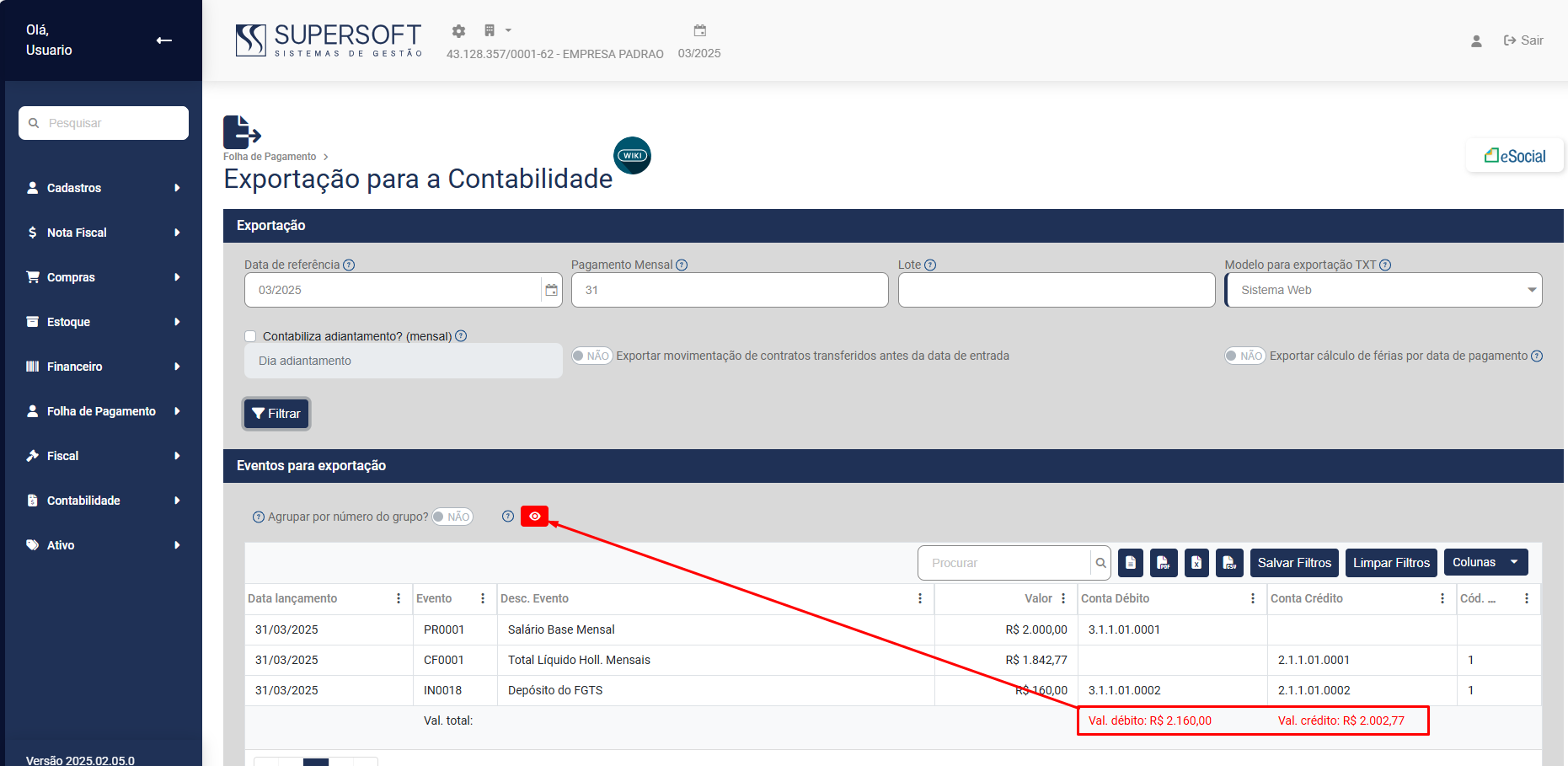The image size is (1568, 766).
Task: Export the table to PDF
Action: click(1163, 563)
